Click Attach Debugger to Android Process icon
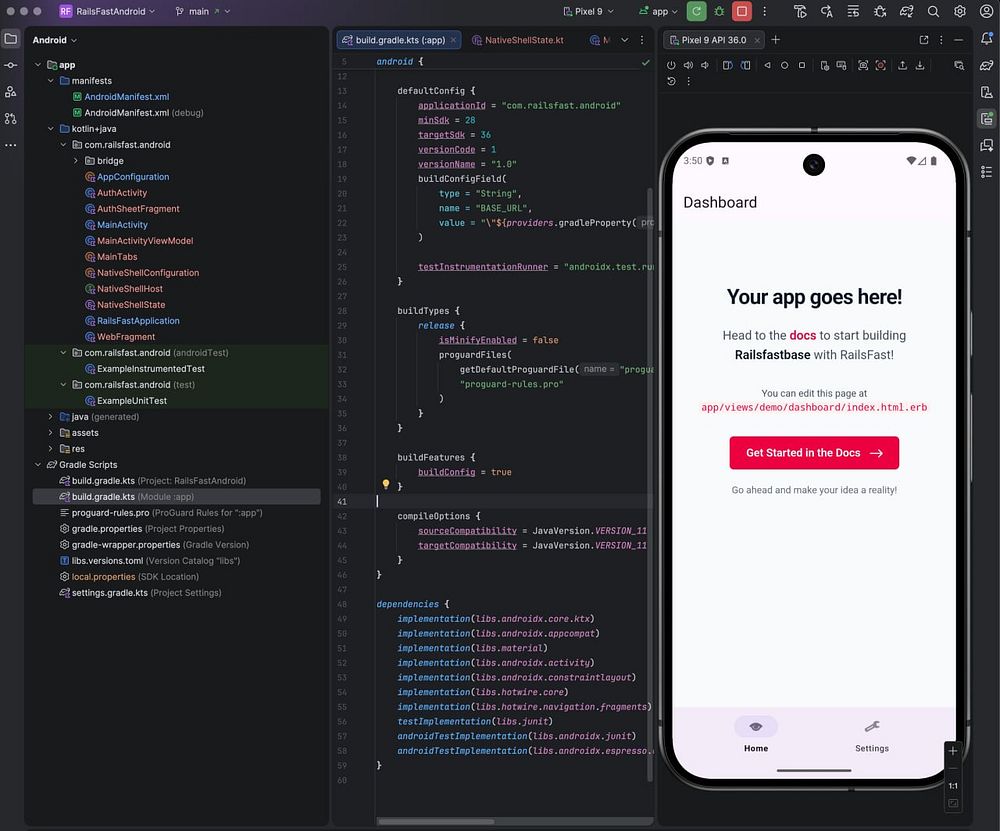Screen dimensions: 1000x831 [880, 11]
